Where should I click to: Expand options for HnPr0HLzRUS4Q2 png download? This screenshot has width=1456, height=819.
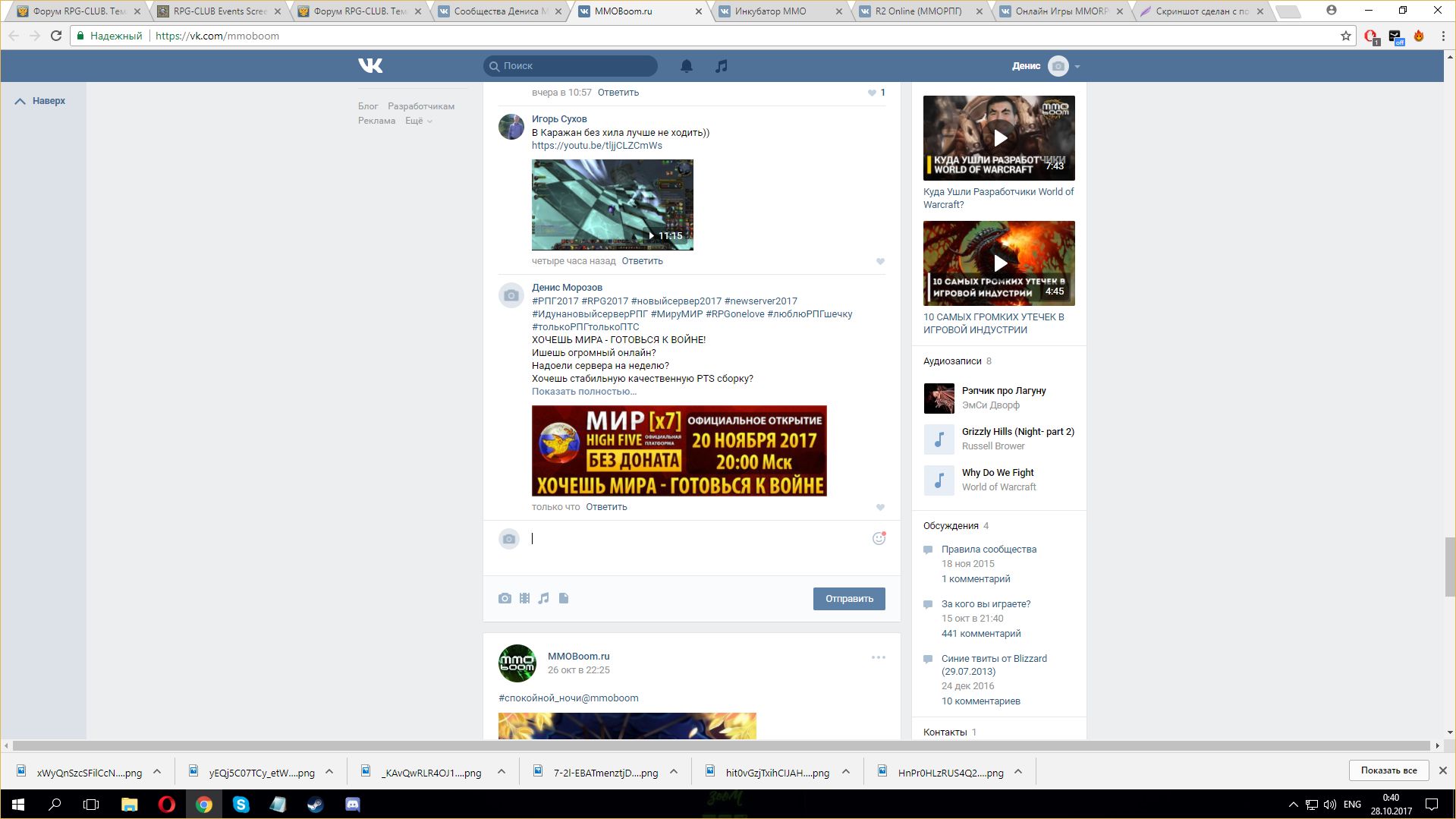pos(1018,771)
